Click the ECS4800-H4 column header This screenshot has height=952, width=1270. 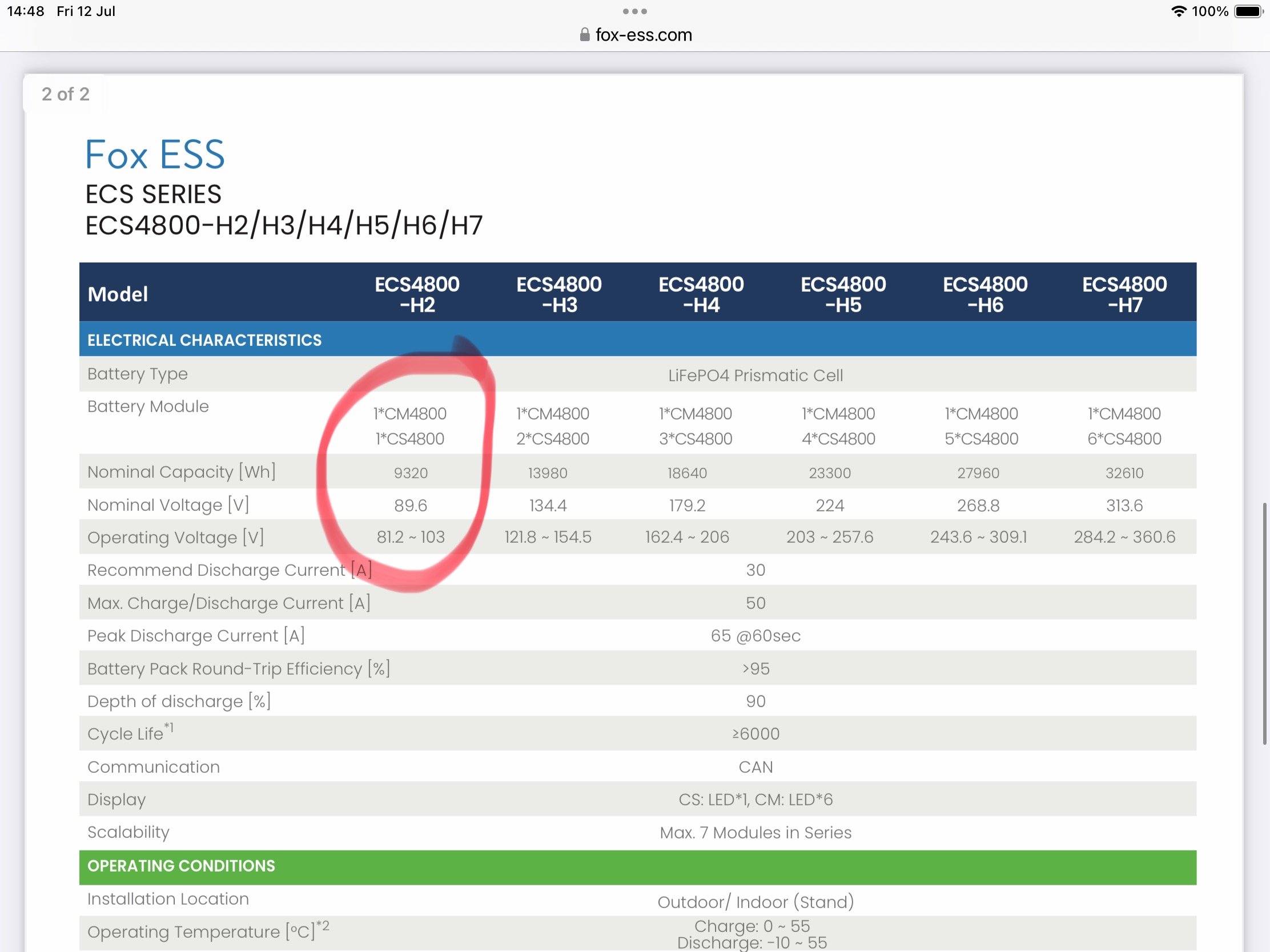tap(701, 294)
